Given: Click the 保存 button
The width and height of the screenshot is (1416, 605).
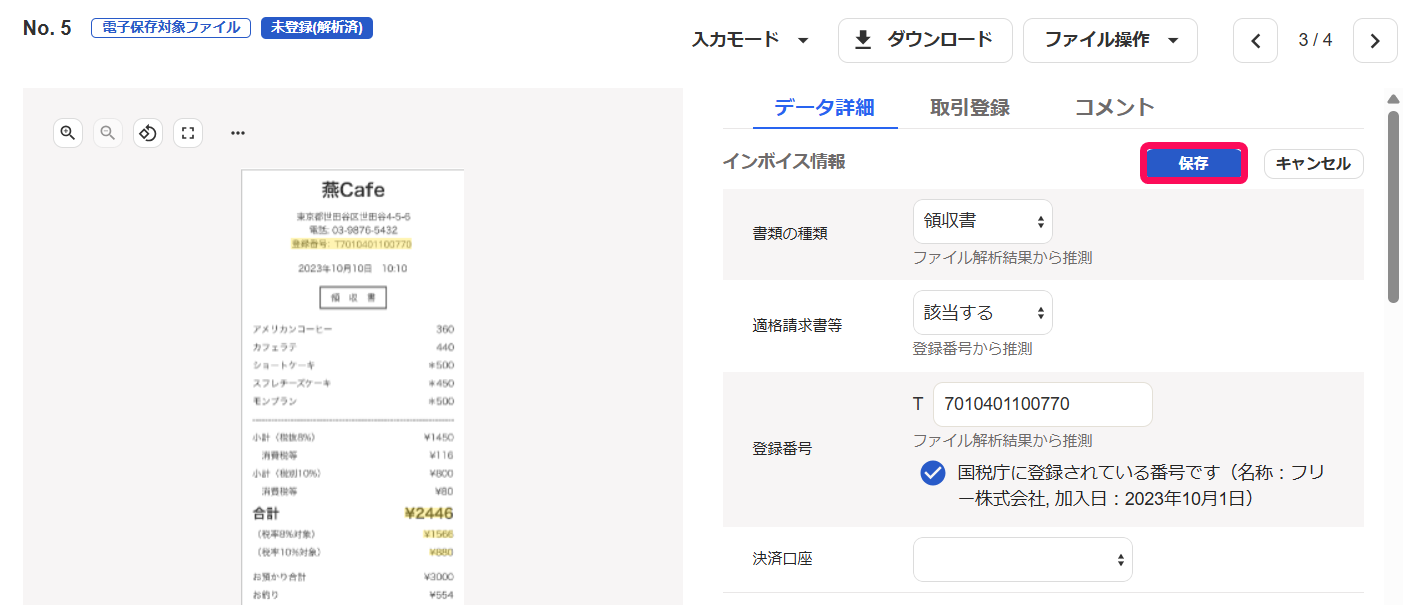Looking at the screenshot, I should pos(1194,163).
